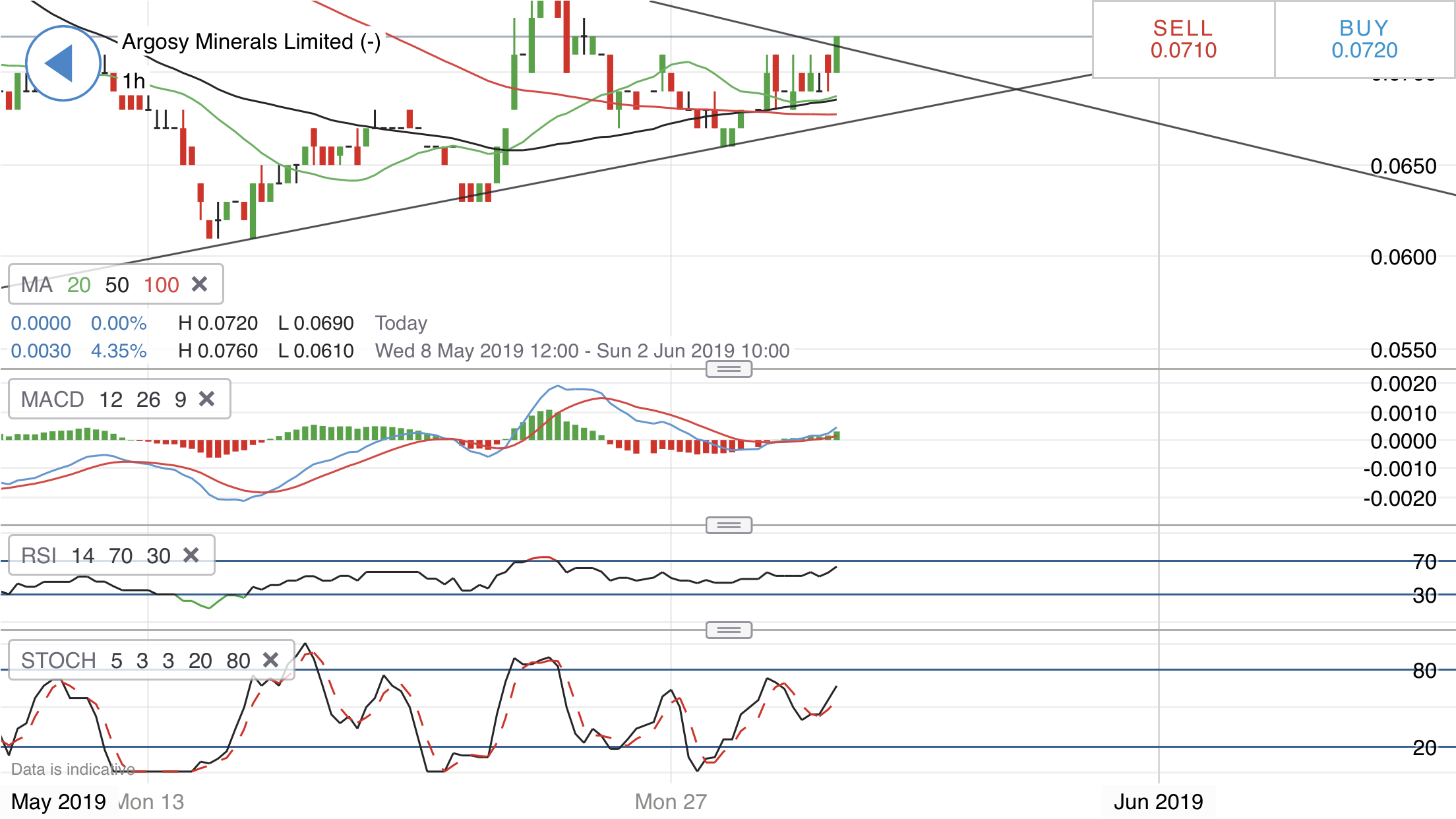Click the MACD 0.0020 axis label

[1403, 384]
